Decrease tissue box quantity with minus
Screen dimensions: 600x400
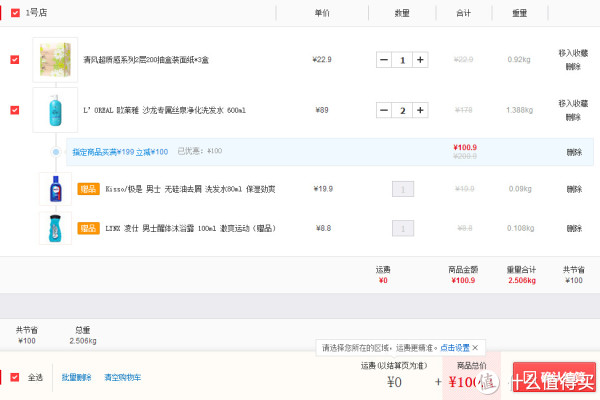pyautogui.click(x=384, y=60)
